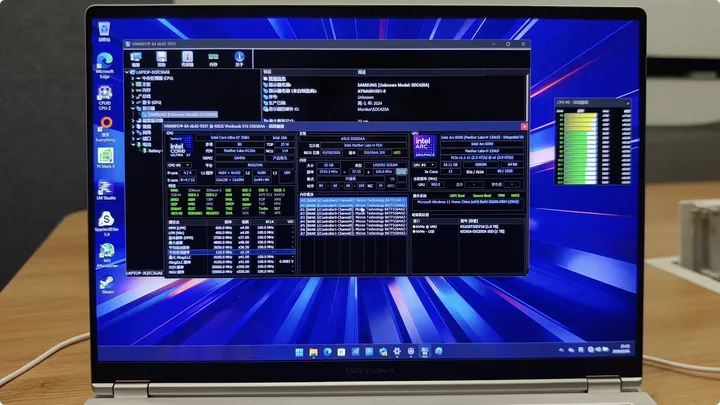Select memory module #7 BANK row
The width and height of the screenshot is (720, 405).
[x=353, y=233]
